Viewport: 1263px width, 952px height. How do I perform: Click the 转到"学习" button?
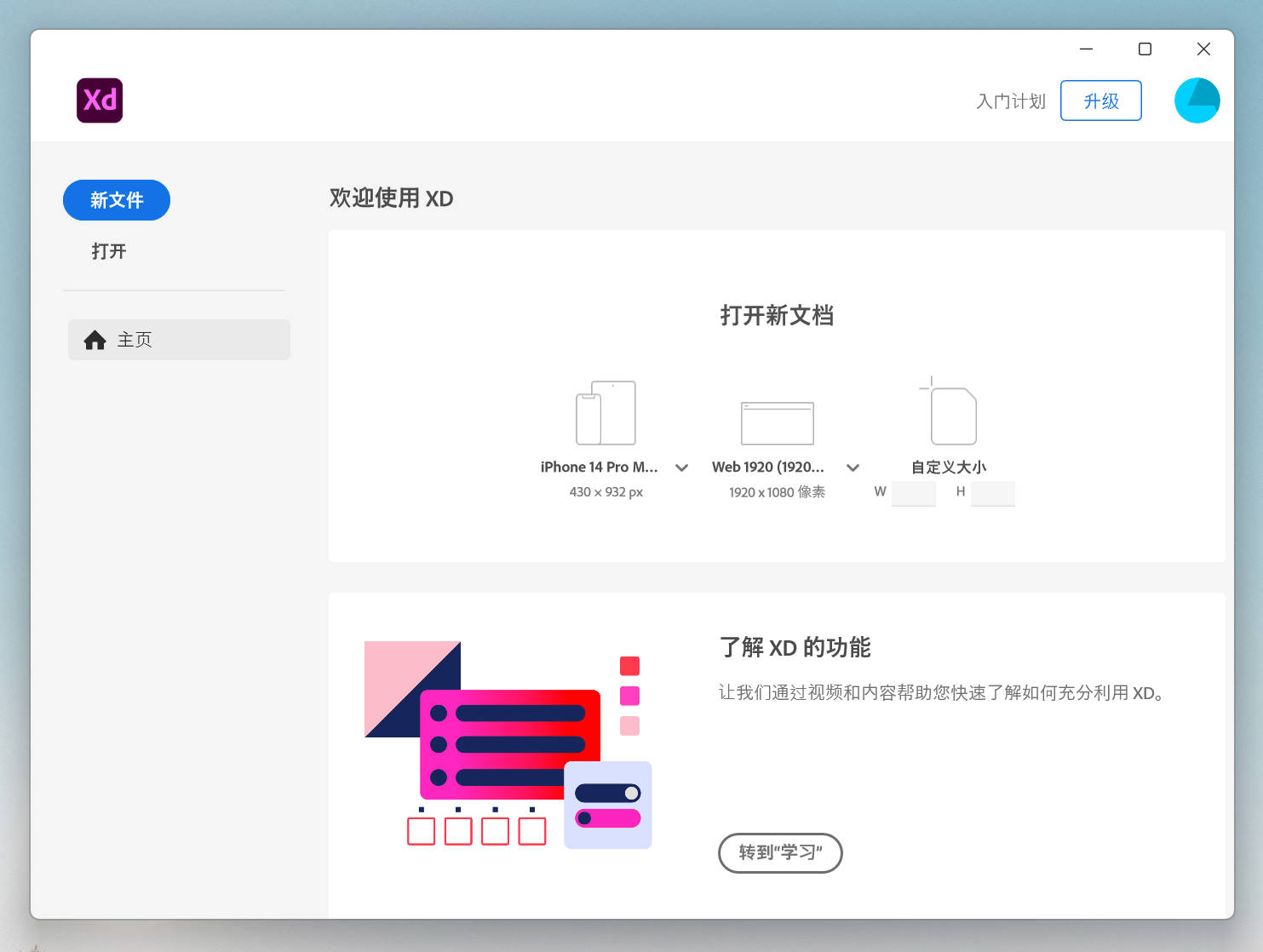780,852
